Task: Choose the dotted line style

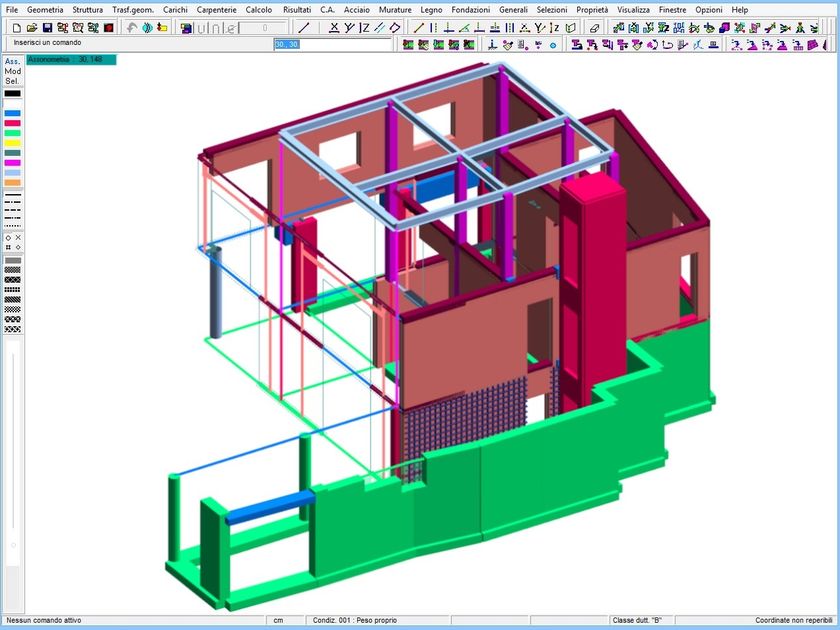Action: (12, 226)
